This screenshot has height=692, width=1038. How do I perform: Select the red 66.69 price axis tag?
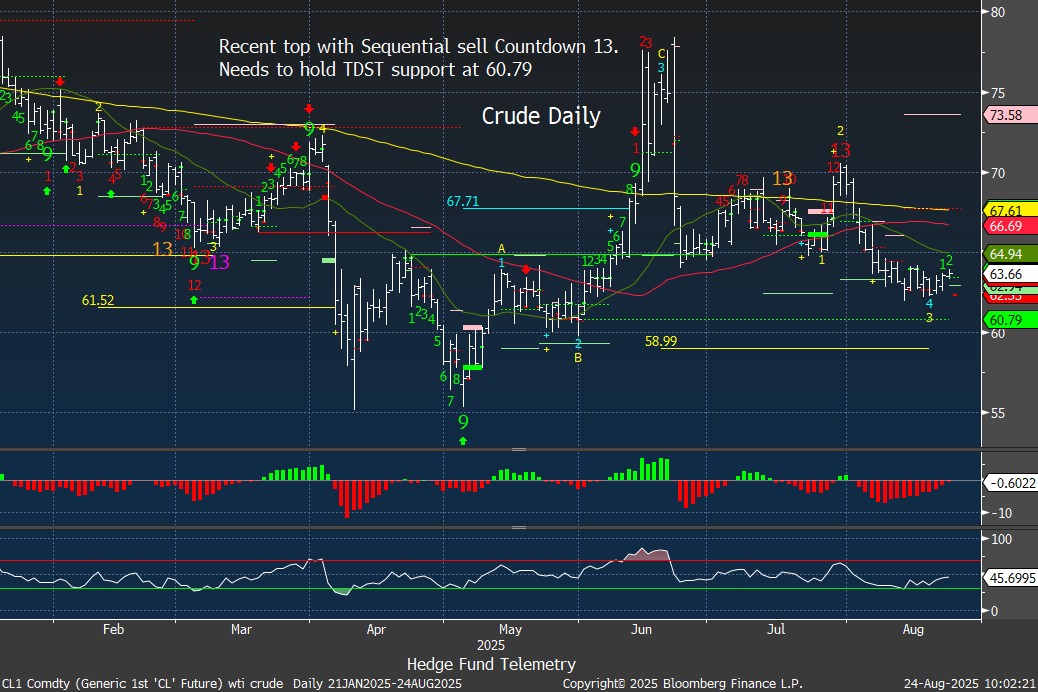pos(1008,227)
